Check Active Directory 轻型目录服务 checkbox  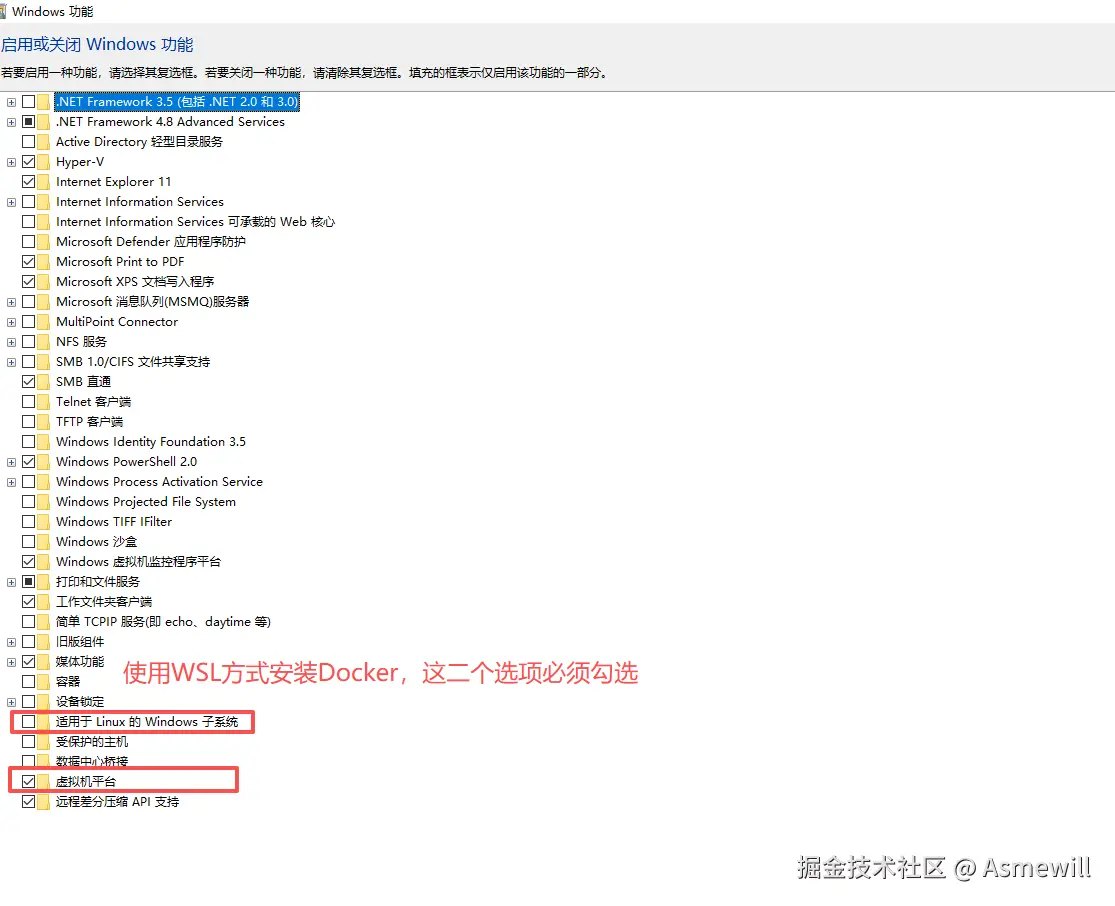28,142
